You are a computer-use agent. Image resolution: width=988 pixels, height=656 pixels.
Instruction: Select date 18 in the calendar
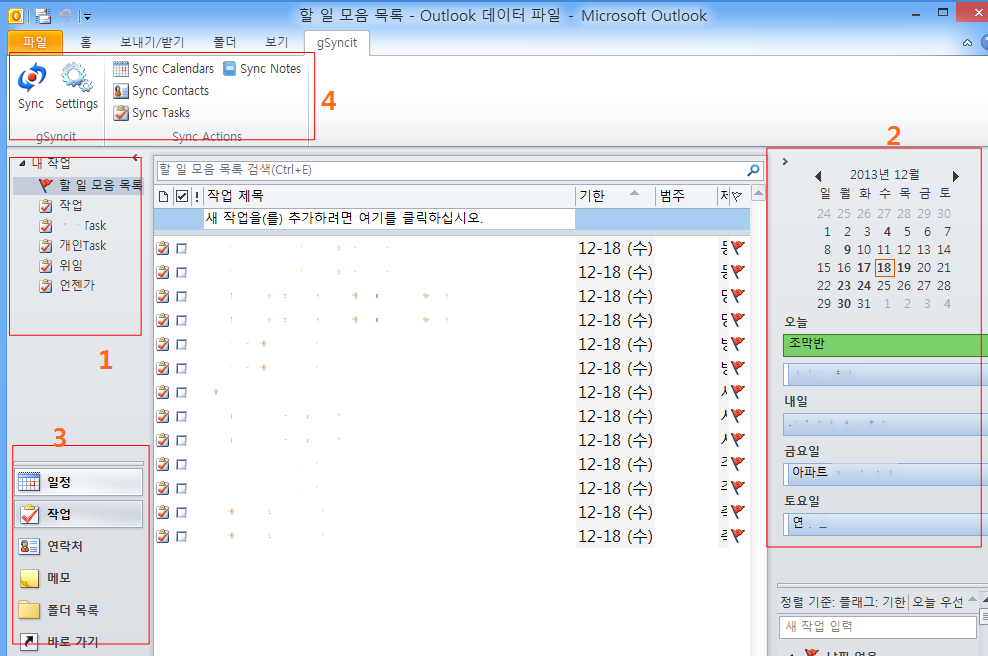pyautogui.click(x=884, y=268)
